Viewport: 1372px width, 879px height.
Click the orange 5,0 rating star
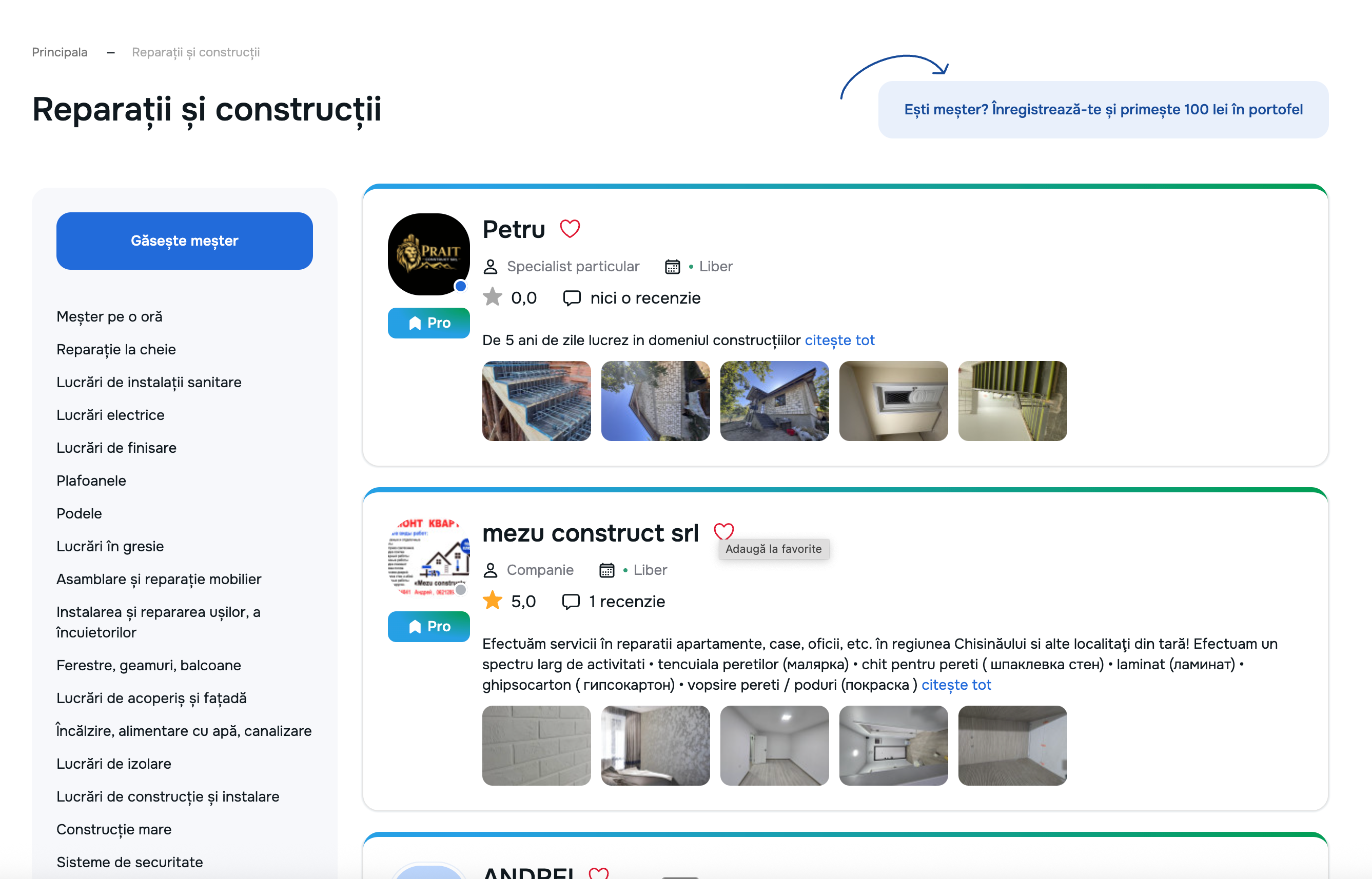[492, 601]
